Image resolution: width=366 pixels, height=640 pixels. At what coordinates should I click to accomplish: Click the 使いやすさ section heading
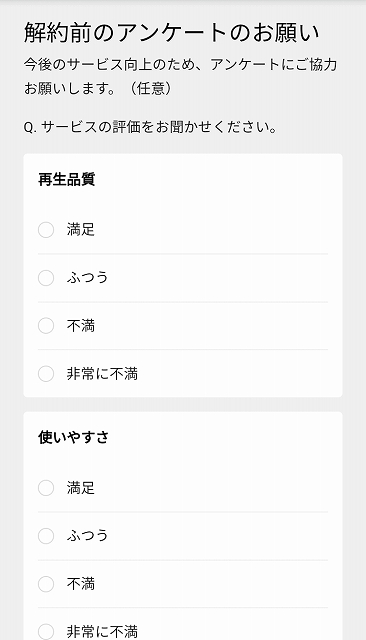(x=73, y=437)
